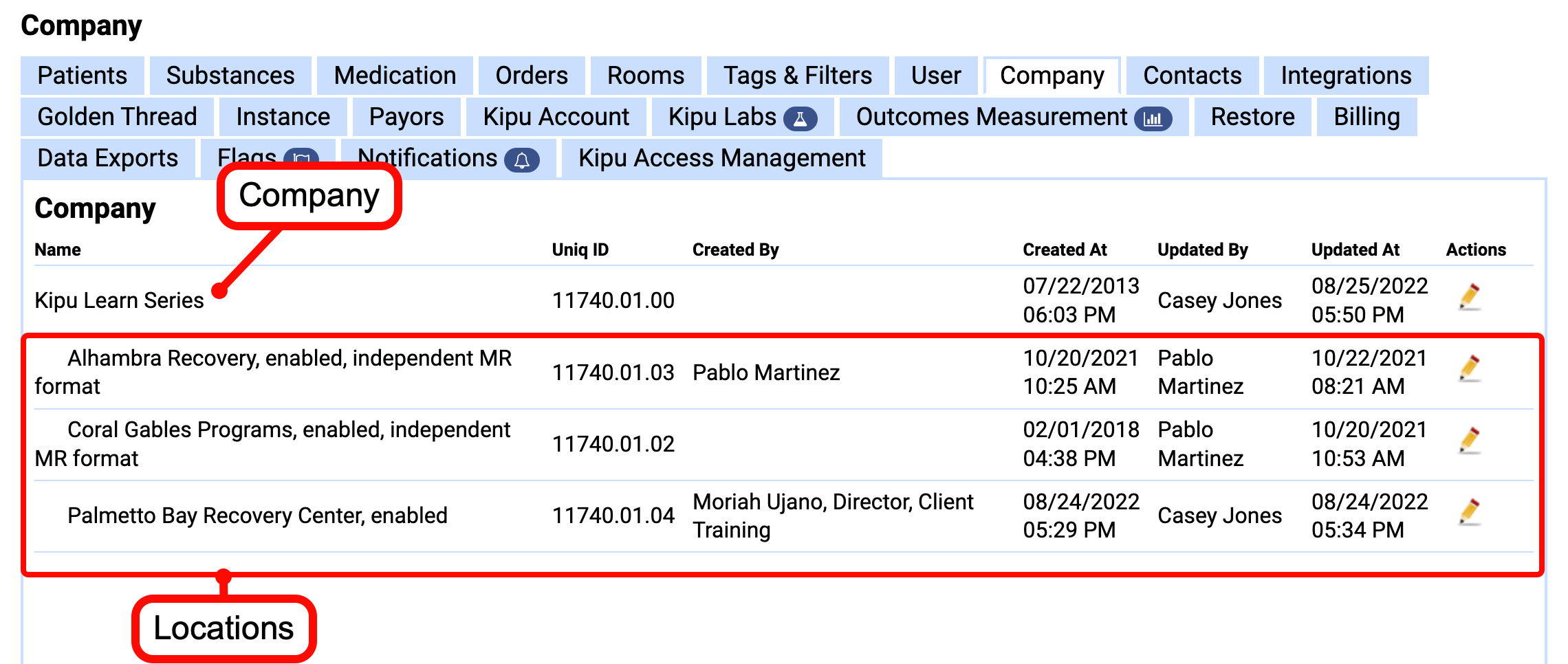Viewport: 1568px width, 664px height.
Task: Select the active Company tab
Action: pos(1052,76)
